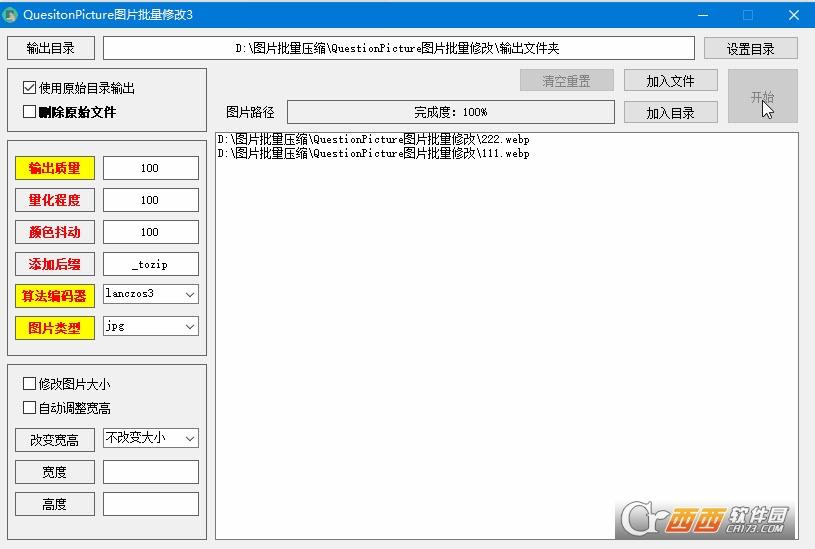Click the output directory path field

[399, 48]
